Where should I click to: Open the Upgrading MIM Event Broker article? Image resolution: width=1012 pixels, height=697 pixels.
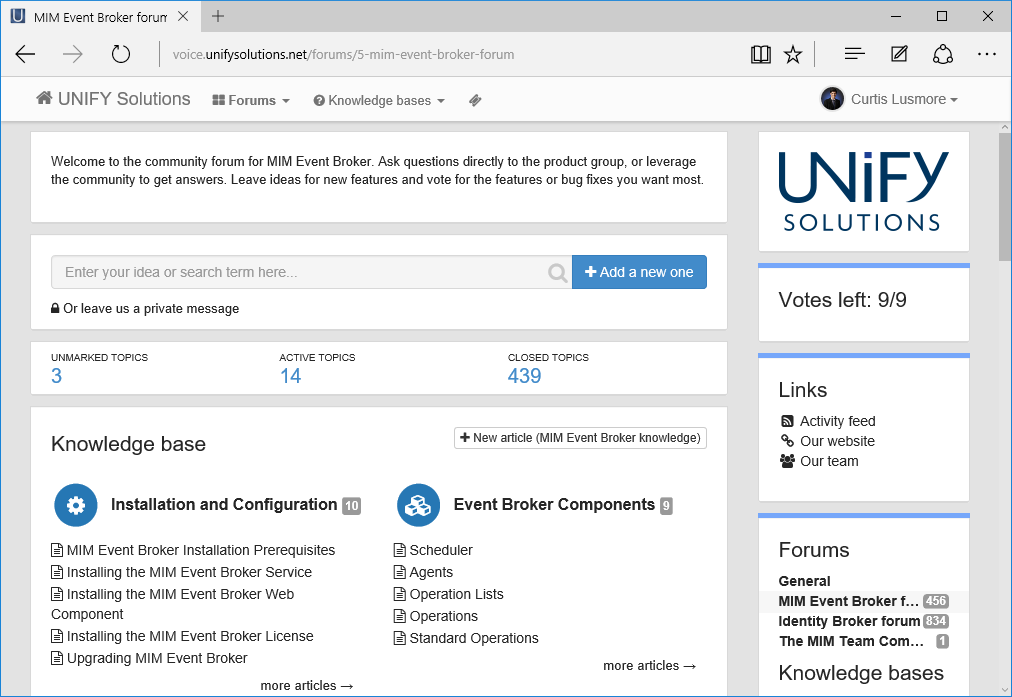click(x=157, y=658)
